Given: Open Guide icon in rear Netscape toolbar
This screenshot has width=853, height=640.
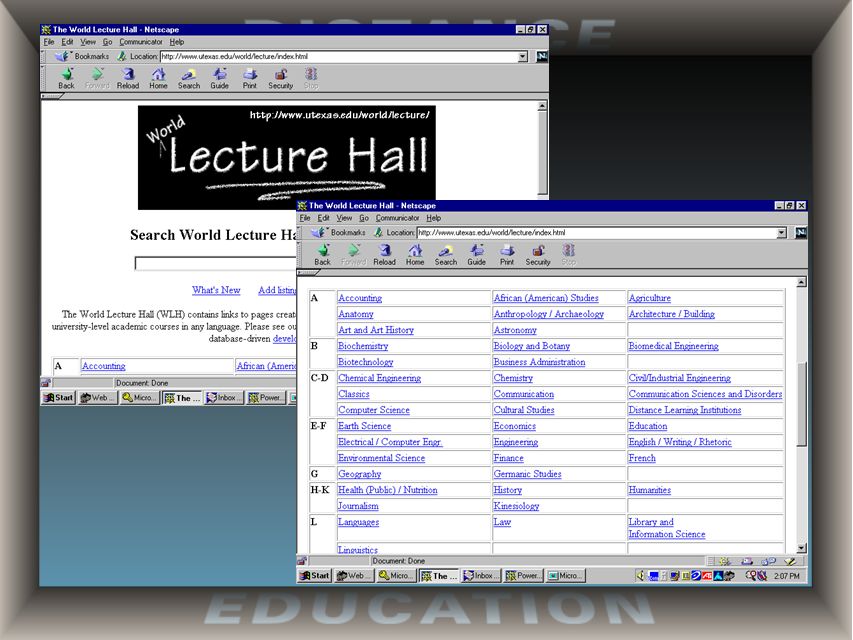Looking at the screenshot, I should [220, 78].
